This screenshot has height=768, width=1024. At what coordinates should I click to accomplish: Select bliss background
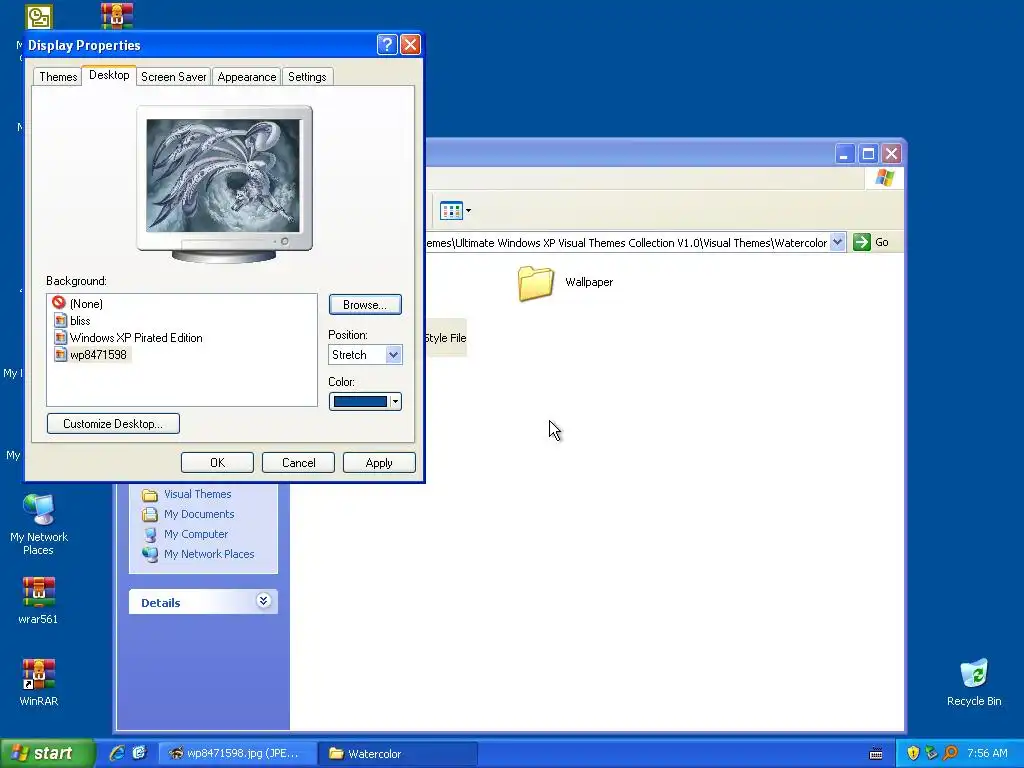point(80,321)
